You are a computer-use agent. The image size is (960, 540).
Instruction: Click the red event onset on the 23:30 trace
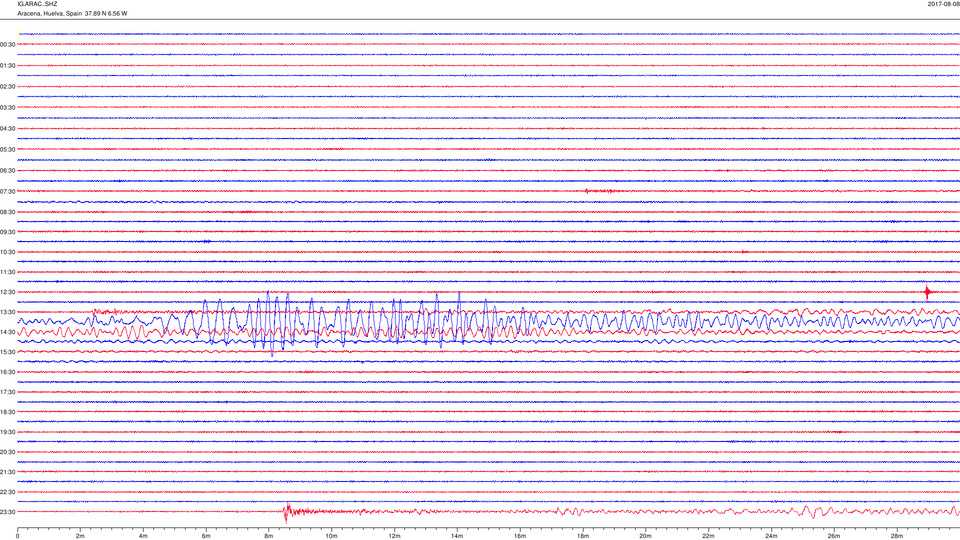point(287,512)
